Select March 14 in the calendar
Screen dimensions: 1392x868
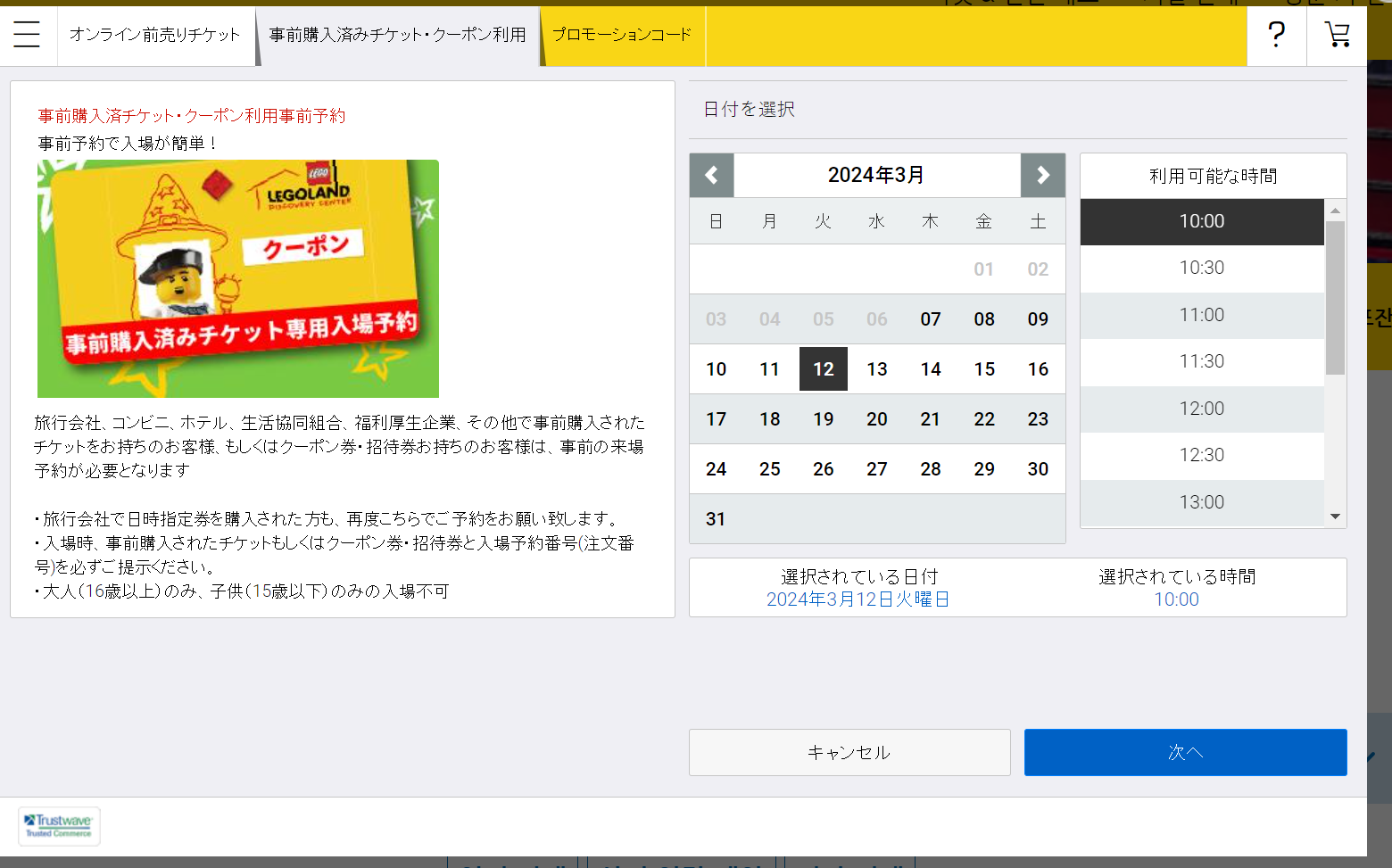click(x=931, y=369)
